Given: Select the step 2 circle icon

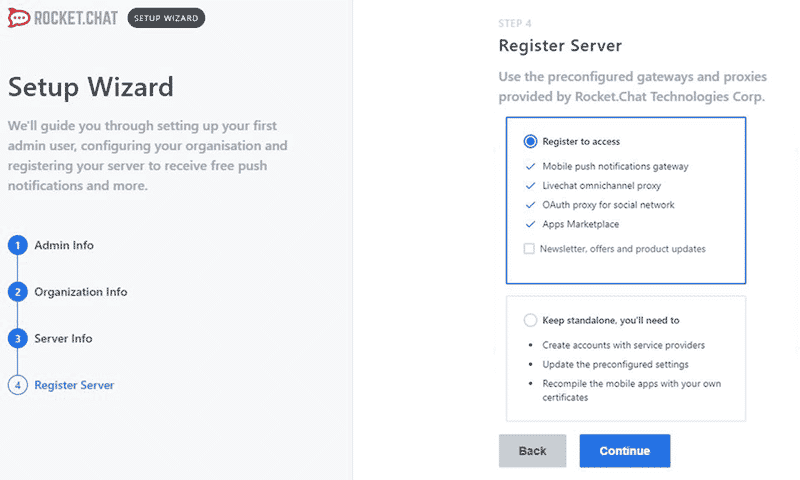Looking at the screenshot, I should tap(18, 292).
